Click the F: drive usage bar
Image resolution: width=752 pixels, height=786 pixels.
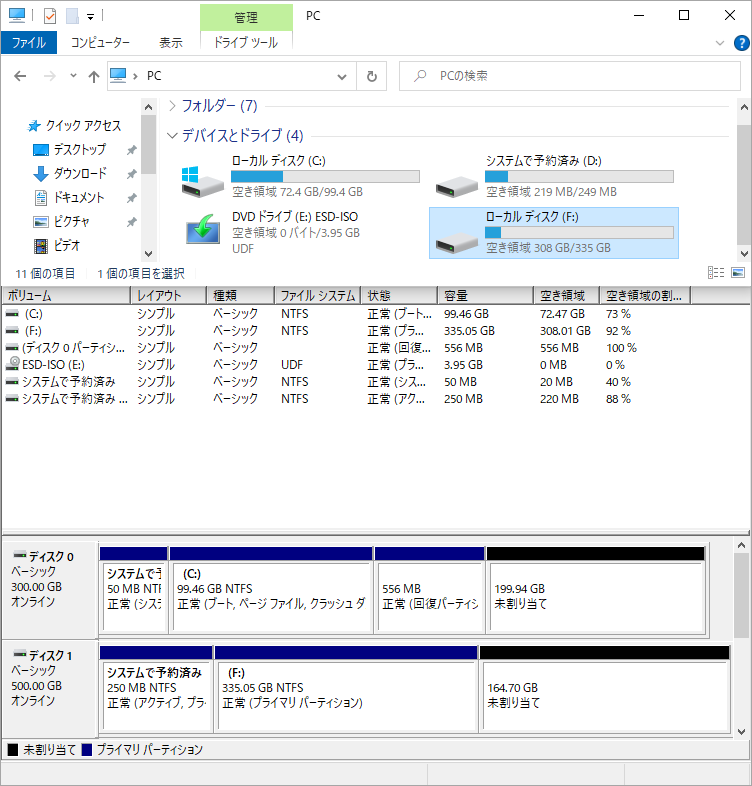[x=579, y=233]
